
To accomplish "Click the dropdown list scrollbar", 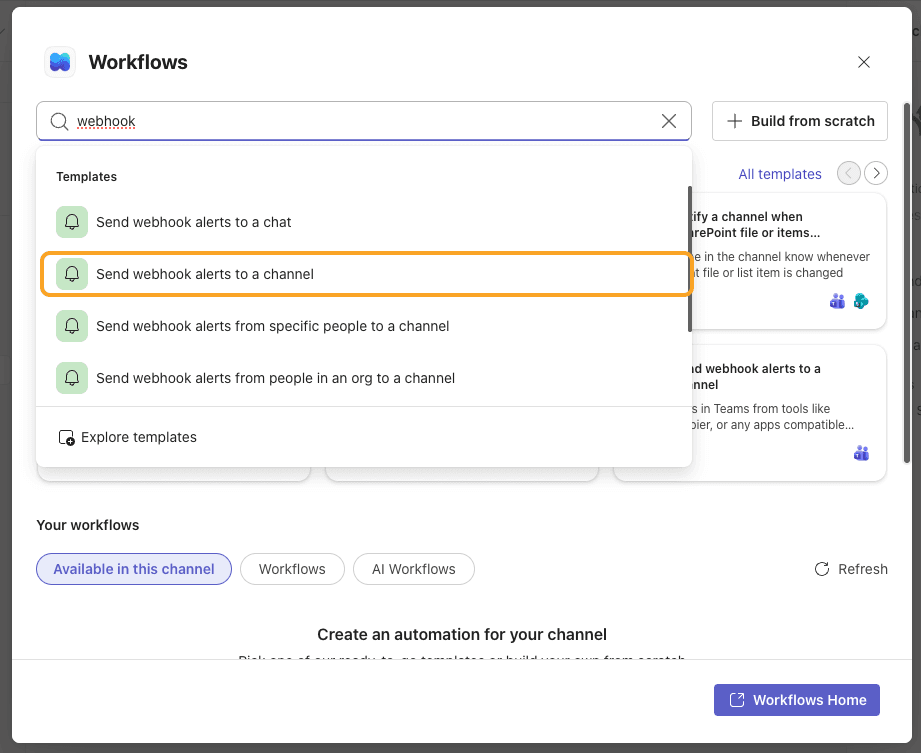I will point(690,259).
